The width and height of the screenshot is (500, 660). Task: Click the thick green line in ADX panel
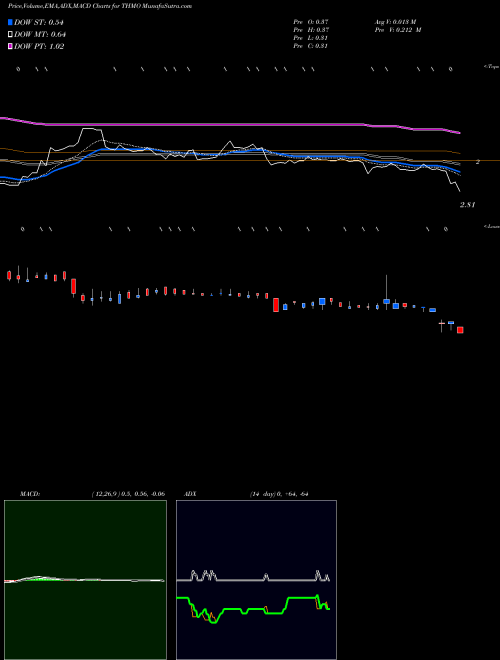pos(253,609)
